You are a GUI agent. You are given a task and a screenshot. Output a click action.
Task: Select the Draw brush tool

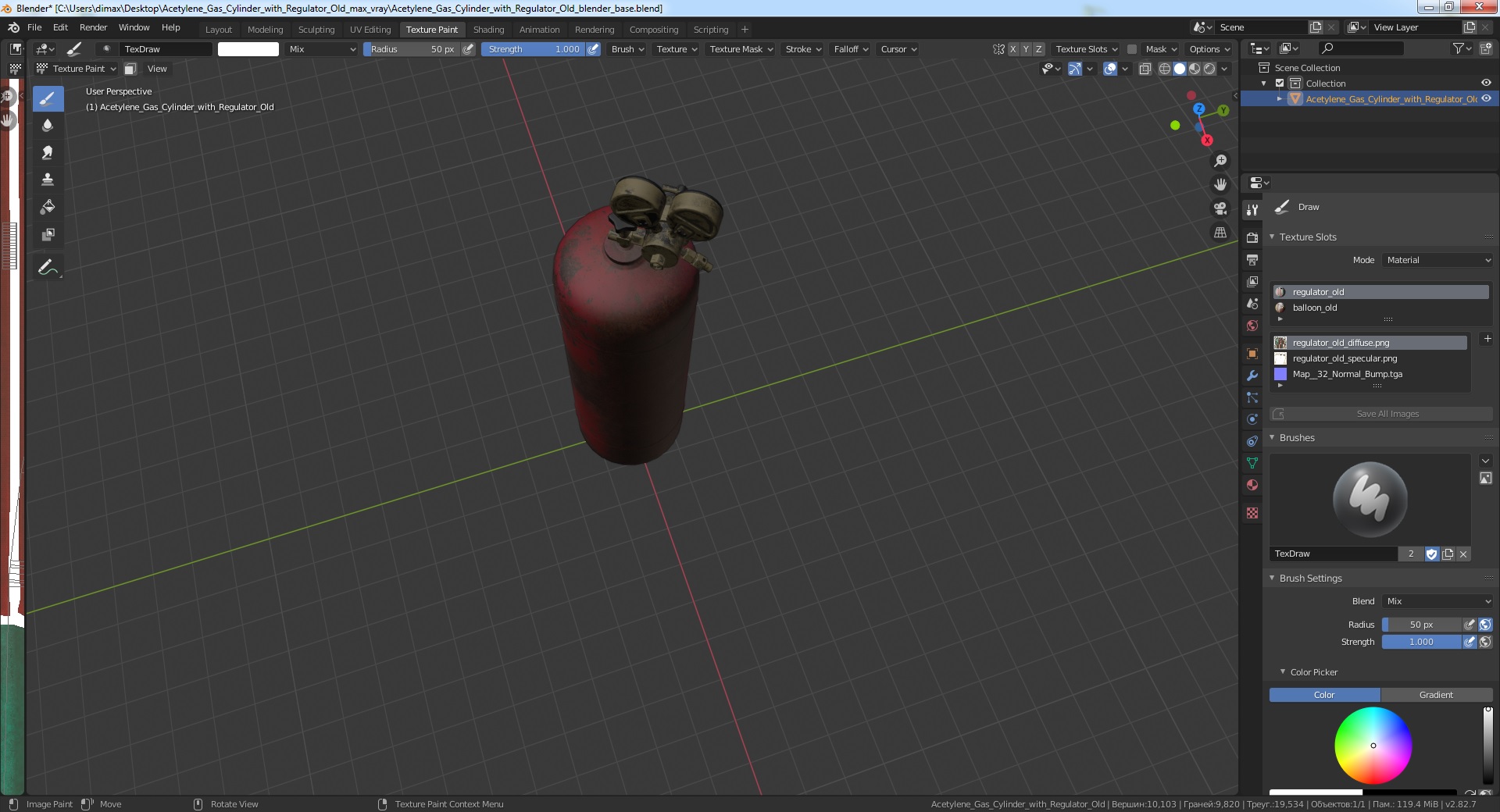click(x=48, y=98)
